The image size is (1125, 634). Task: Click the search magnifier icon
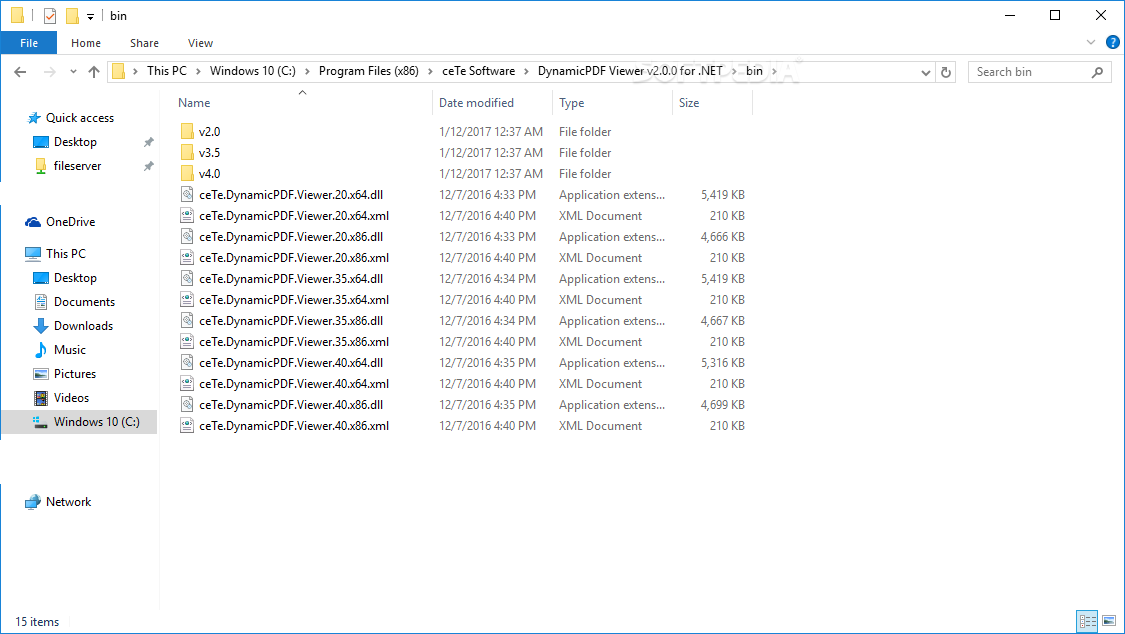coord(1097,72)
